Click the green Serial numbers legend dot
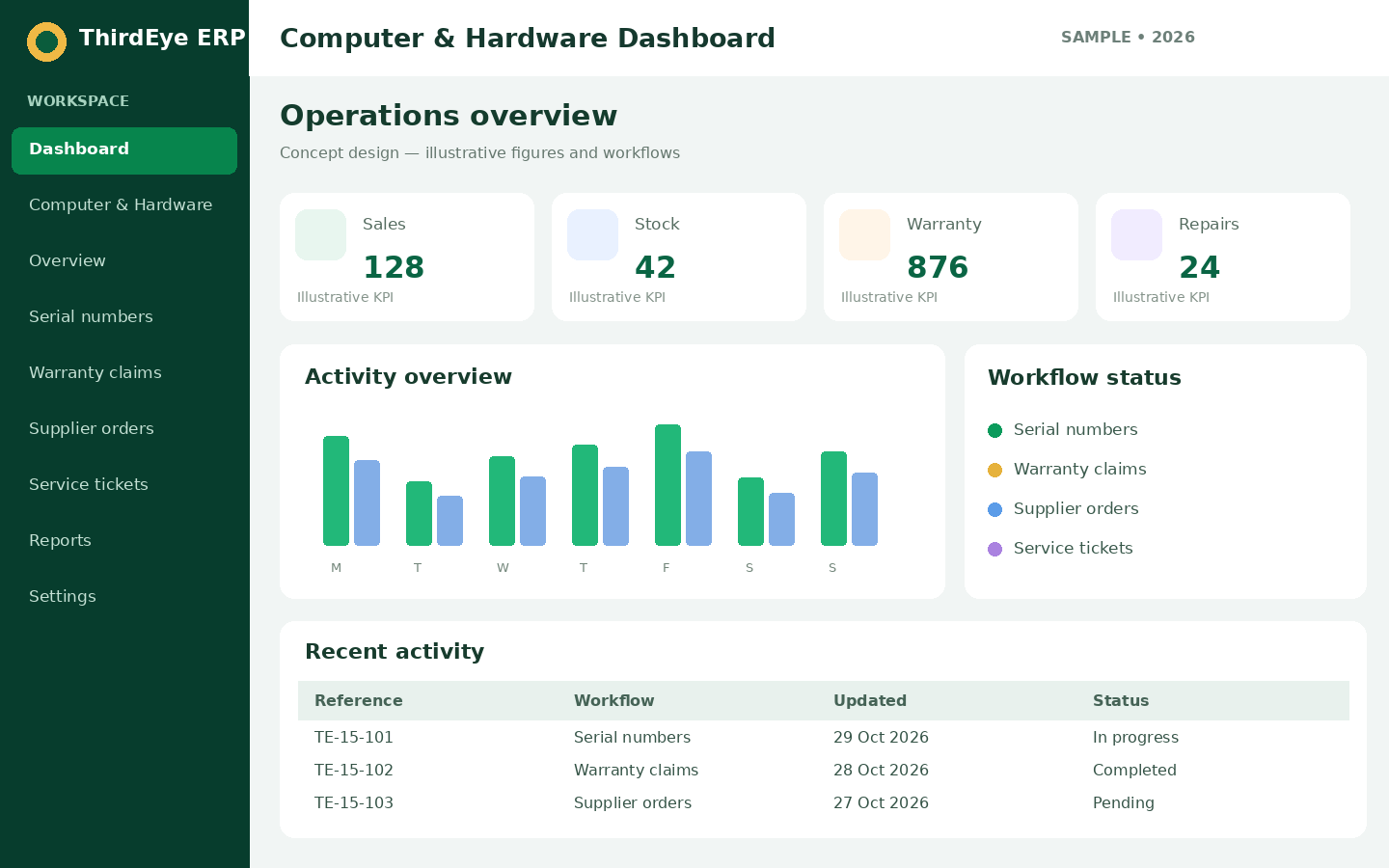Viewport: 1389px width, 868px height. 994,430
